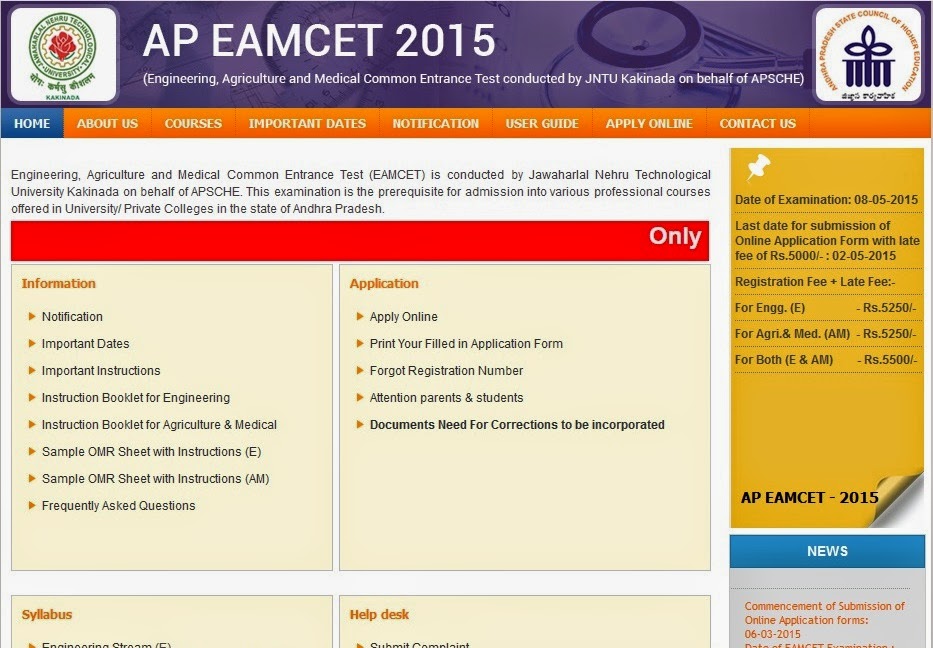
Task: Open the Important Instructions link
Action: point(101,371)
